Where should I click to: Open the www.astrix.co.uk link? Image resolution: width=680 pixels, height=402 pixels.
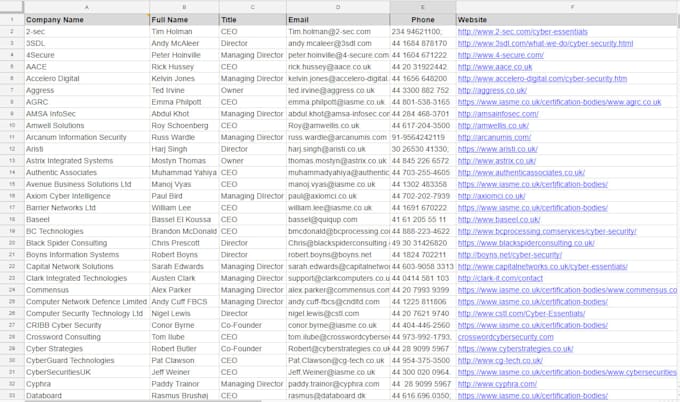tap(497, 161)
